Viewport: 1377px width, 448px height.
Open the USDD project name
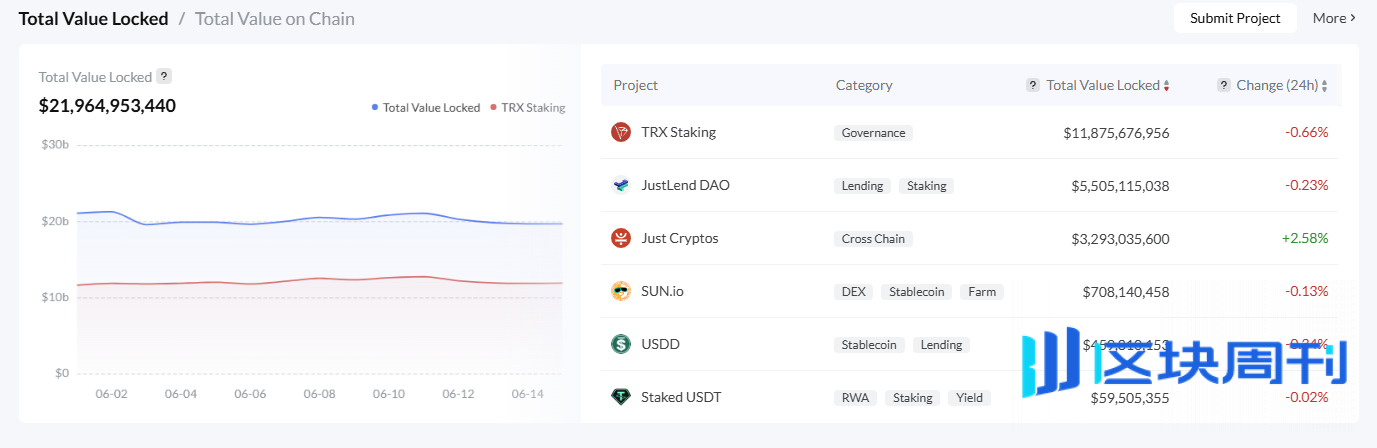click(x=661, y=344)
